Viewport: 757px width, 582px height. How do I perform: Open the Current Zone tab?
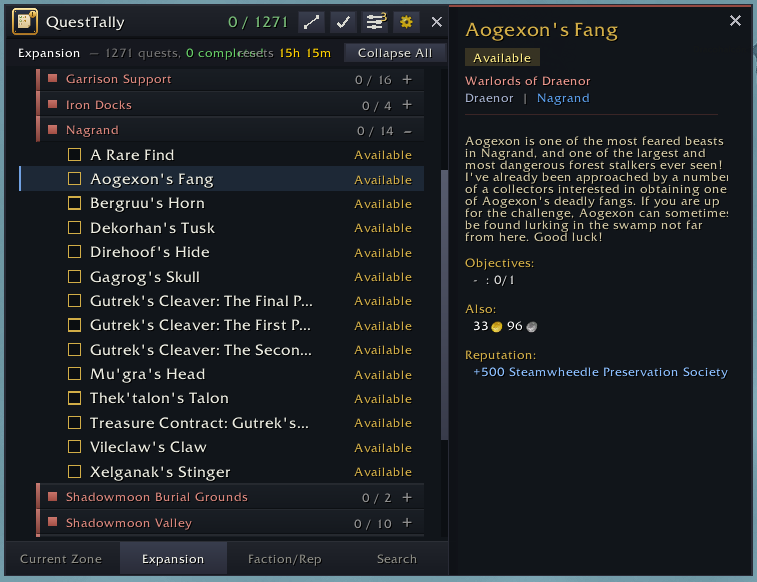click(61, 559)
